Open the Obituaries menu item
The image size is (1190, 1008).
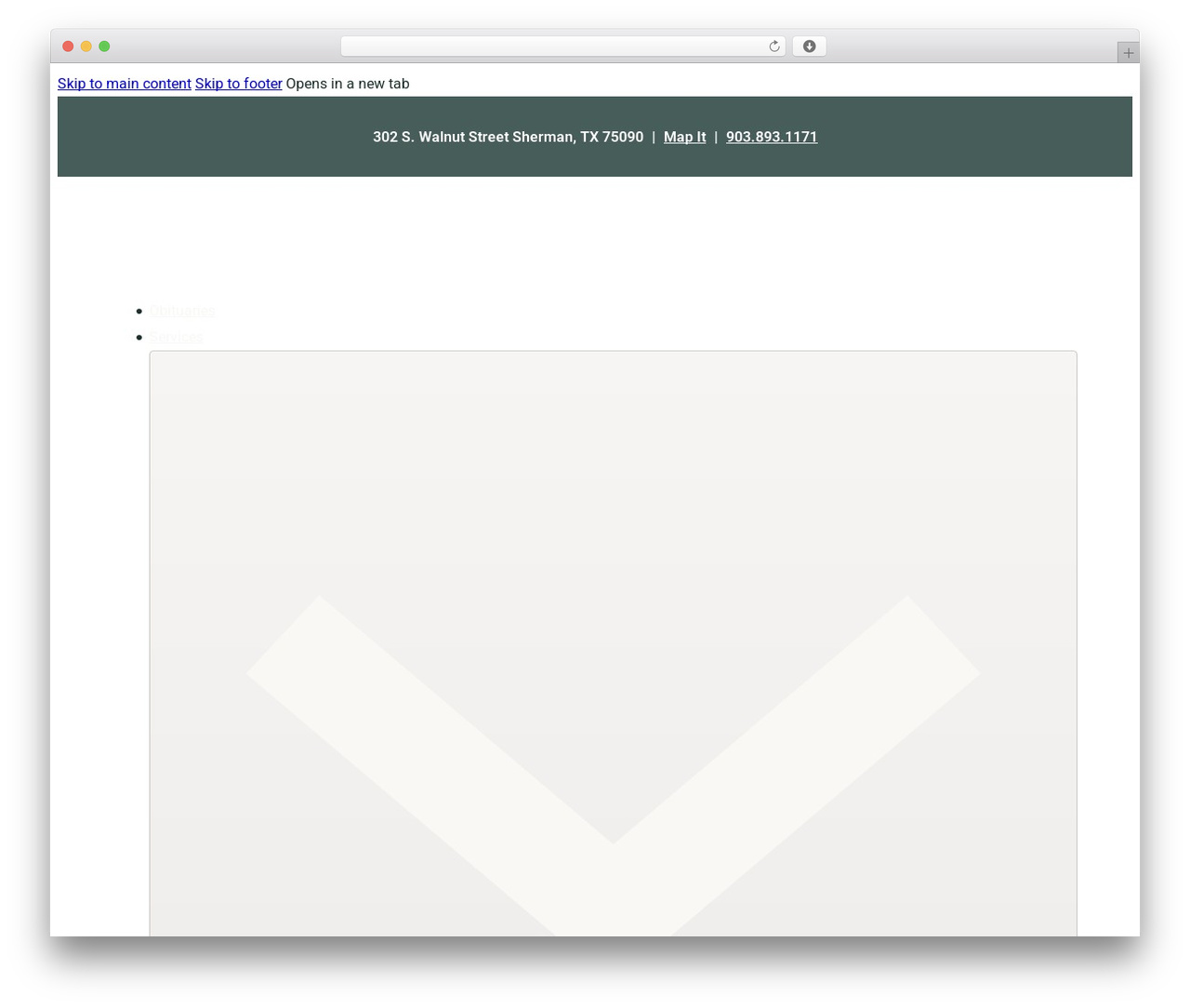tap(182, 311)
